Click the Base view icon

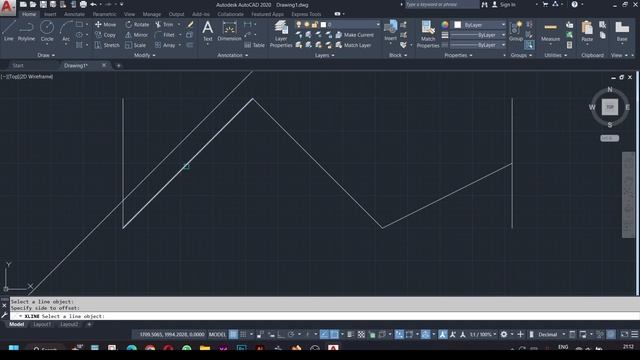[622, 31]
